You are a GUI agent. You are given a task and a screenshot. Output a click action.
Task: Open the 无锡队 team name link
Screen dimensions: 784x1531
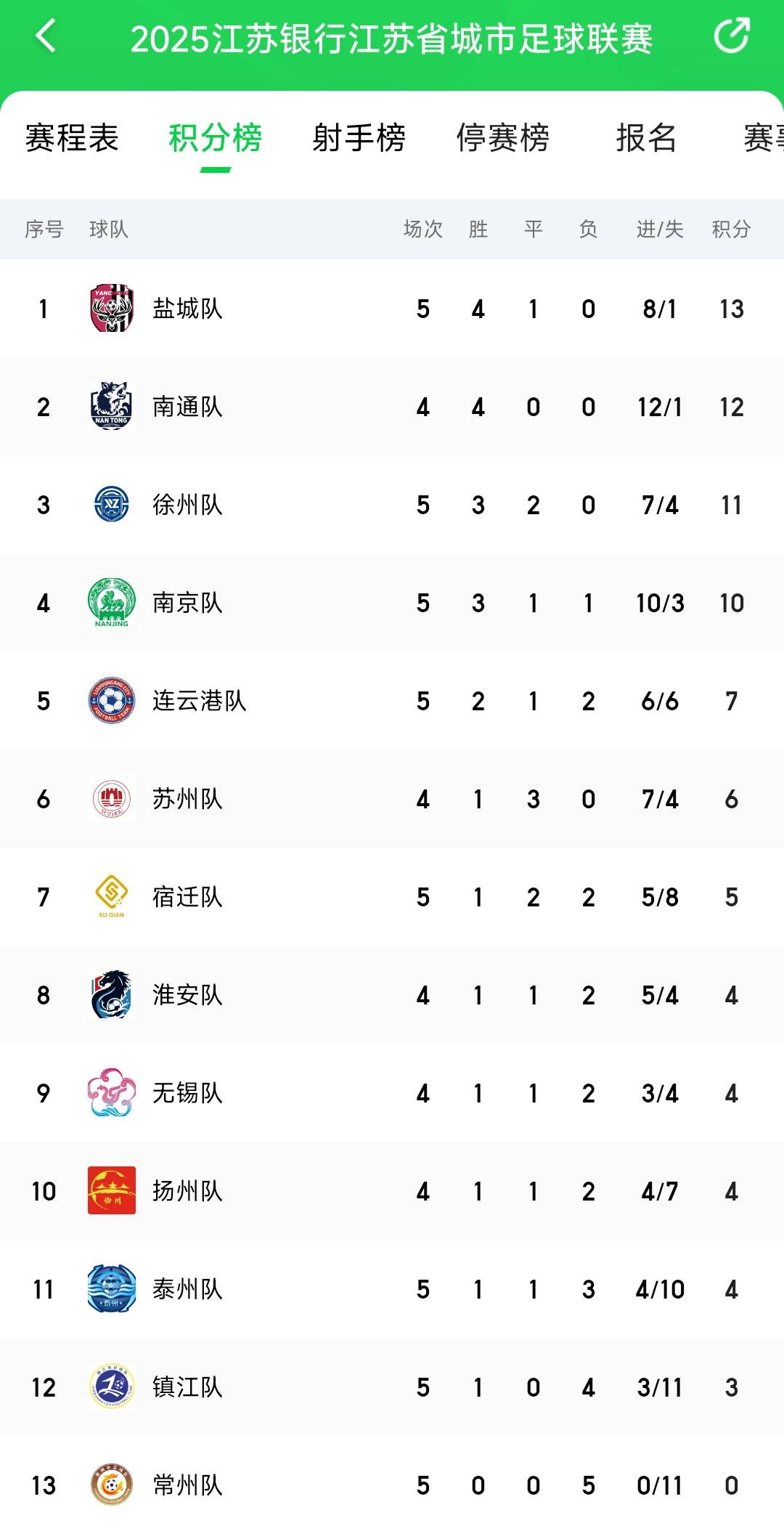187,1093
